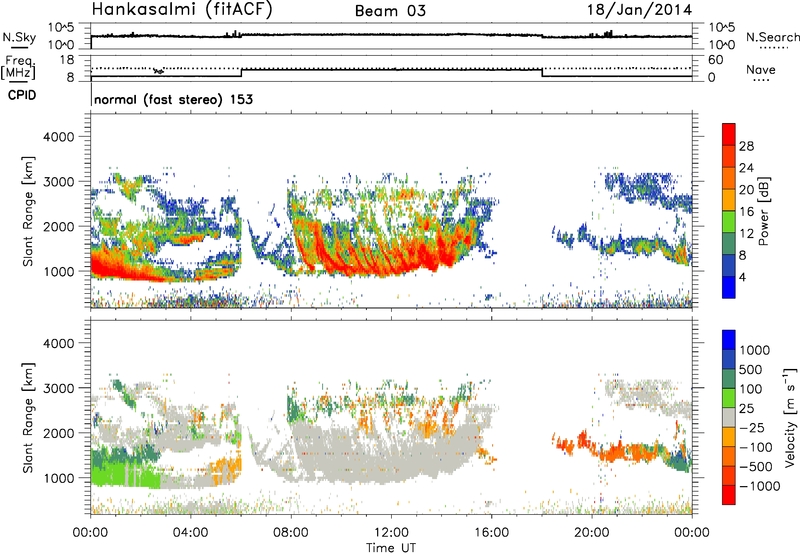Click the 28 label on power color bar
Image resolution: width=800 pixels, height=554 pixels.
746,146
